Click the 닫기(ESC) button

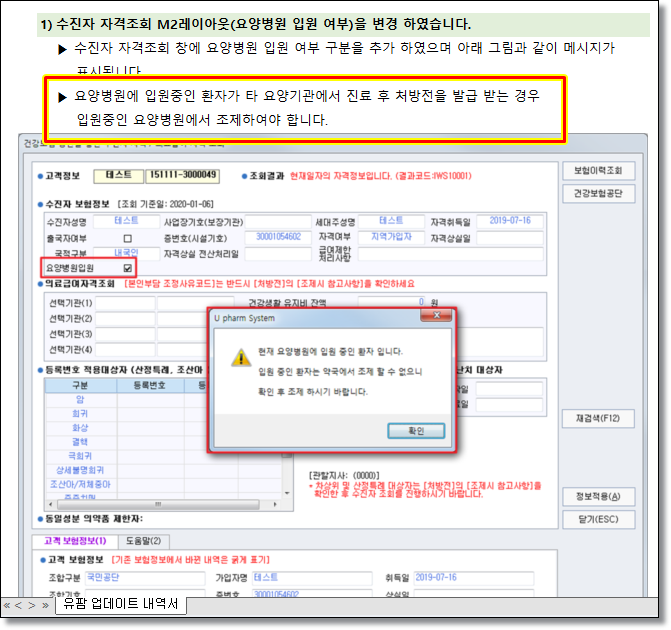pyautogui.click(x=598, y=519)
